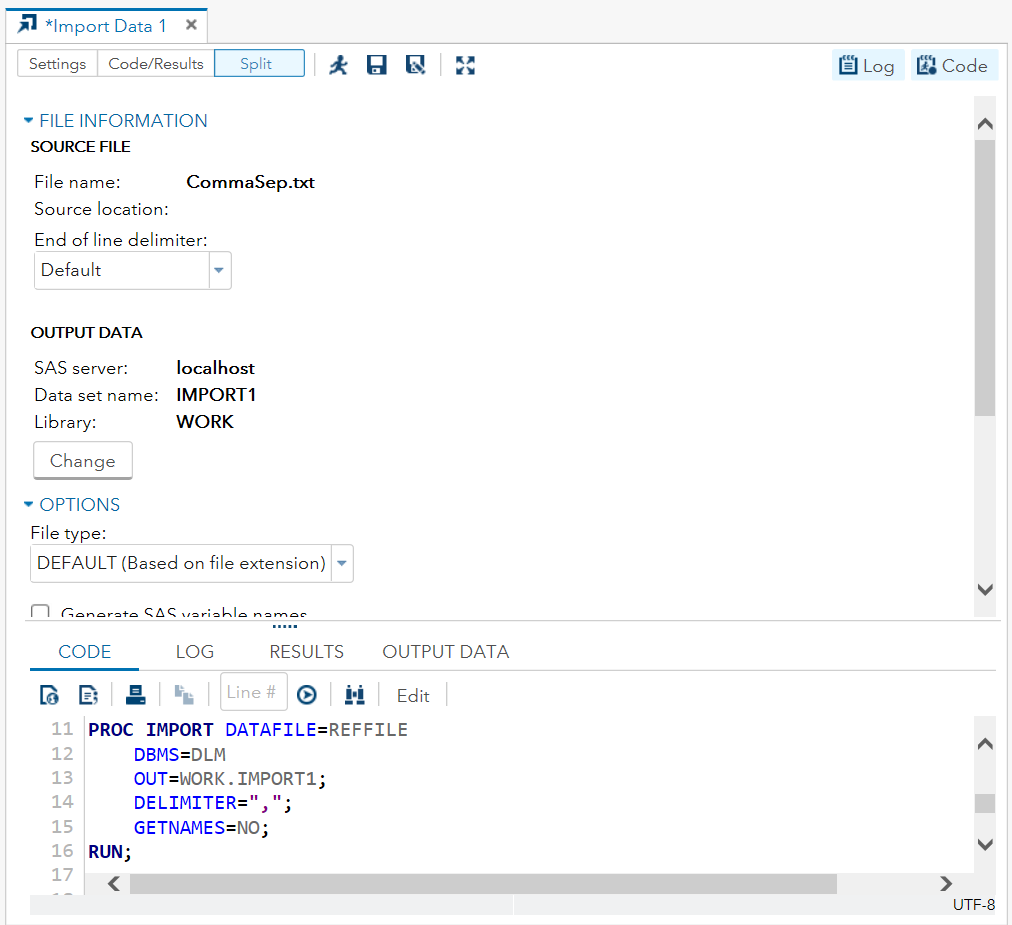Open the File type dropdown
The image size is (1012, 925).
[342, 564]
